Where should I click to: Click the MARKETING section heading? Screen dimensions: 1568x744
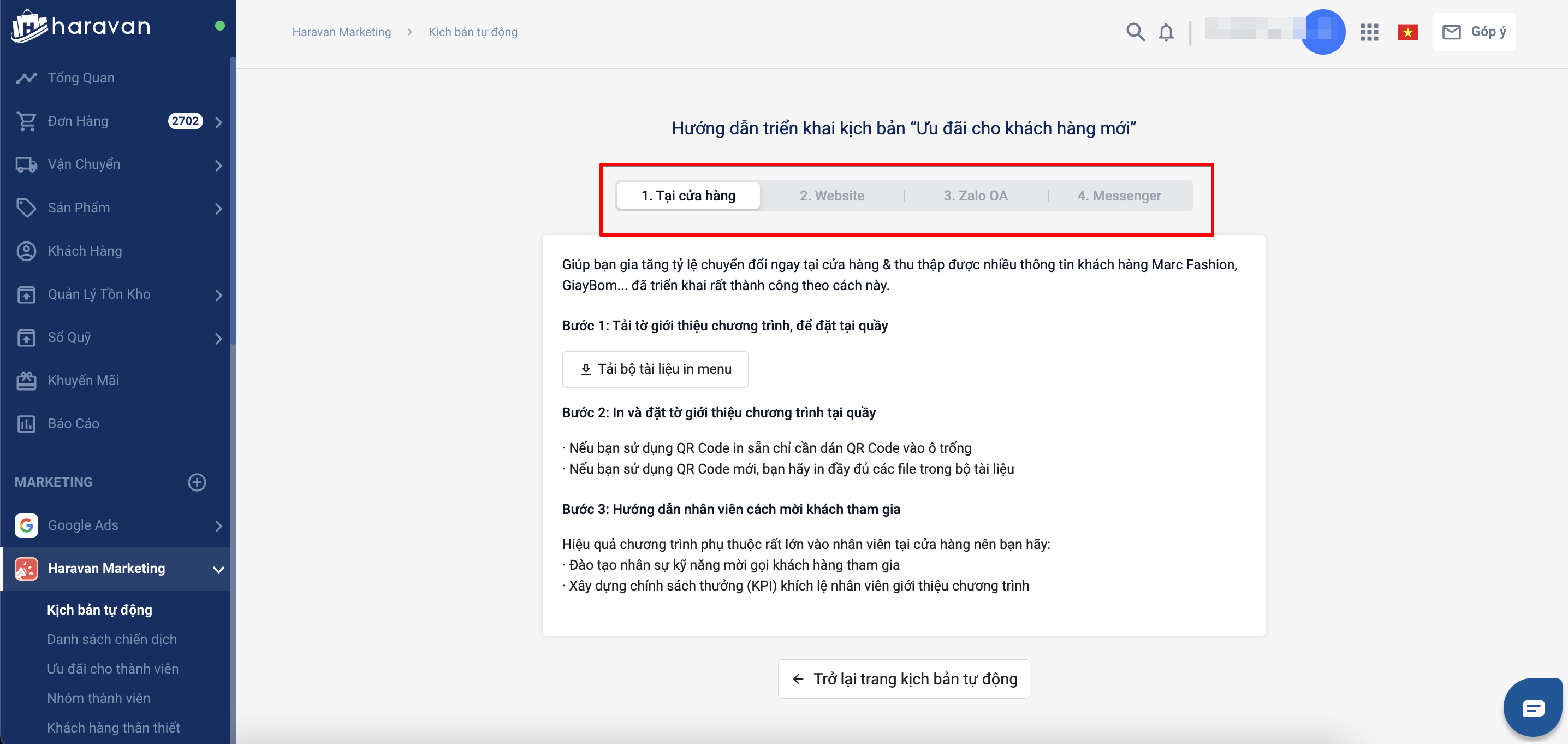(x=54, y=482)
